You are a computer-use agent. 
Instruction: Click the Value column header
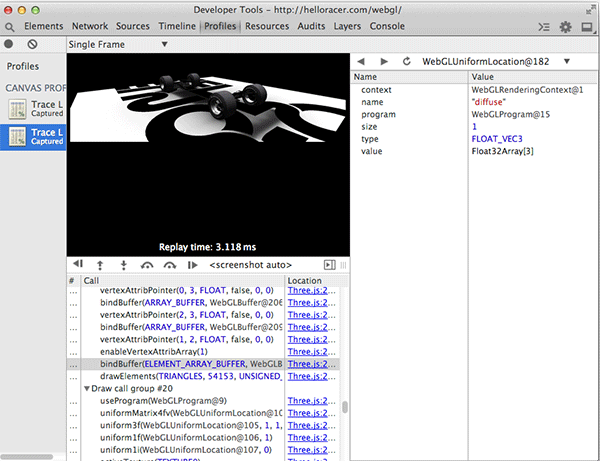point(532,77)
